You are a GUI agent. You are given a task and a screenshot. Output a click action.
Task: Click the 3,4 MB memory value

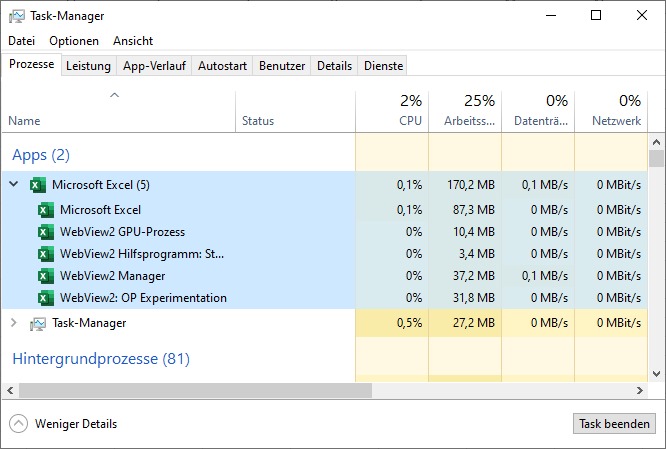[x=477, y=254]
